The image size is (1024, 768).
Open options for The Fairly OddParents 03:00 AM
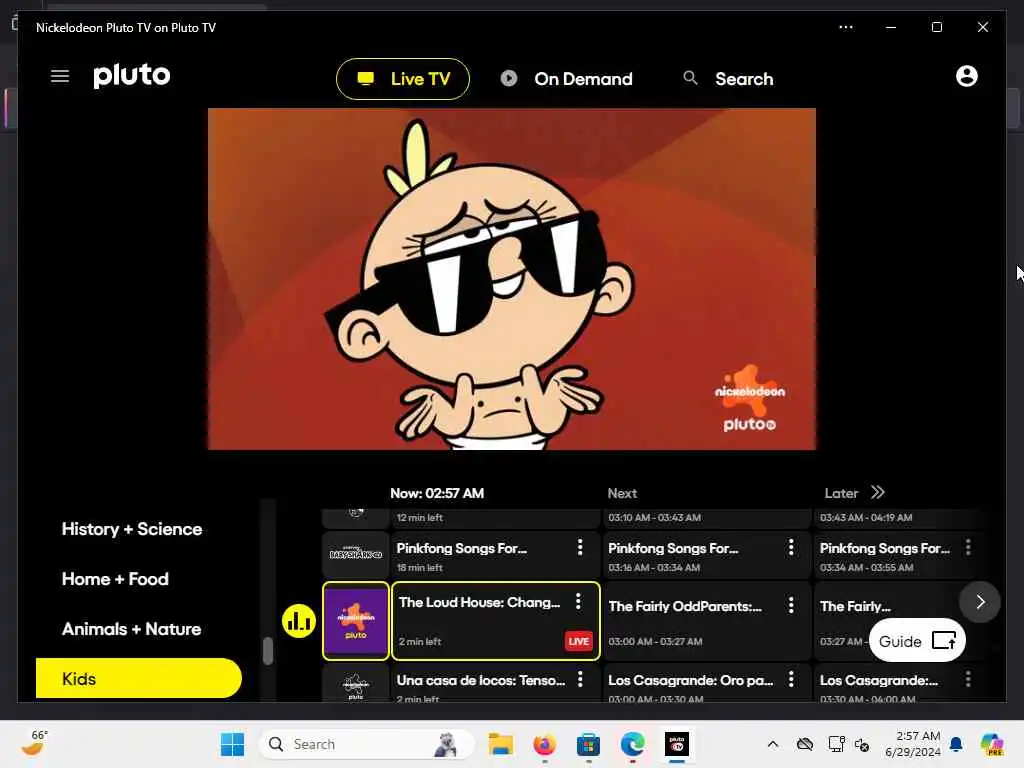[x=791, y=605]
